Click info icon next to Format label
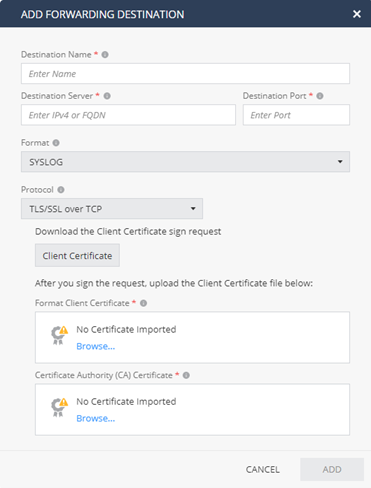 (56, 143)
